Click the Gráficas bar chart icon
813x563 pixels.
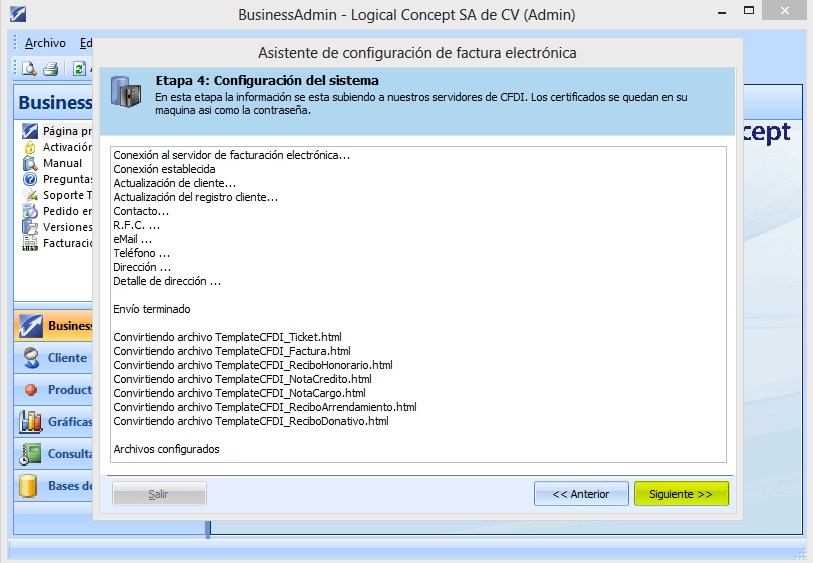tap(30, 422)
